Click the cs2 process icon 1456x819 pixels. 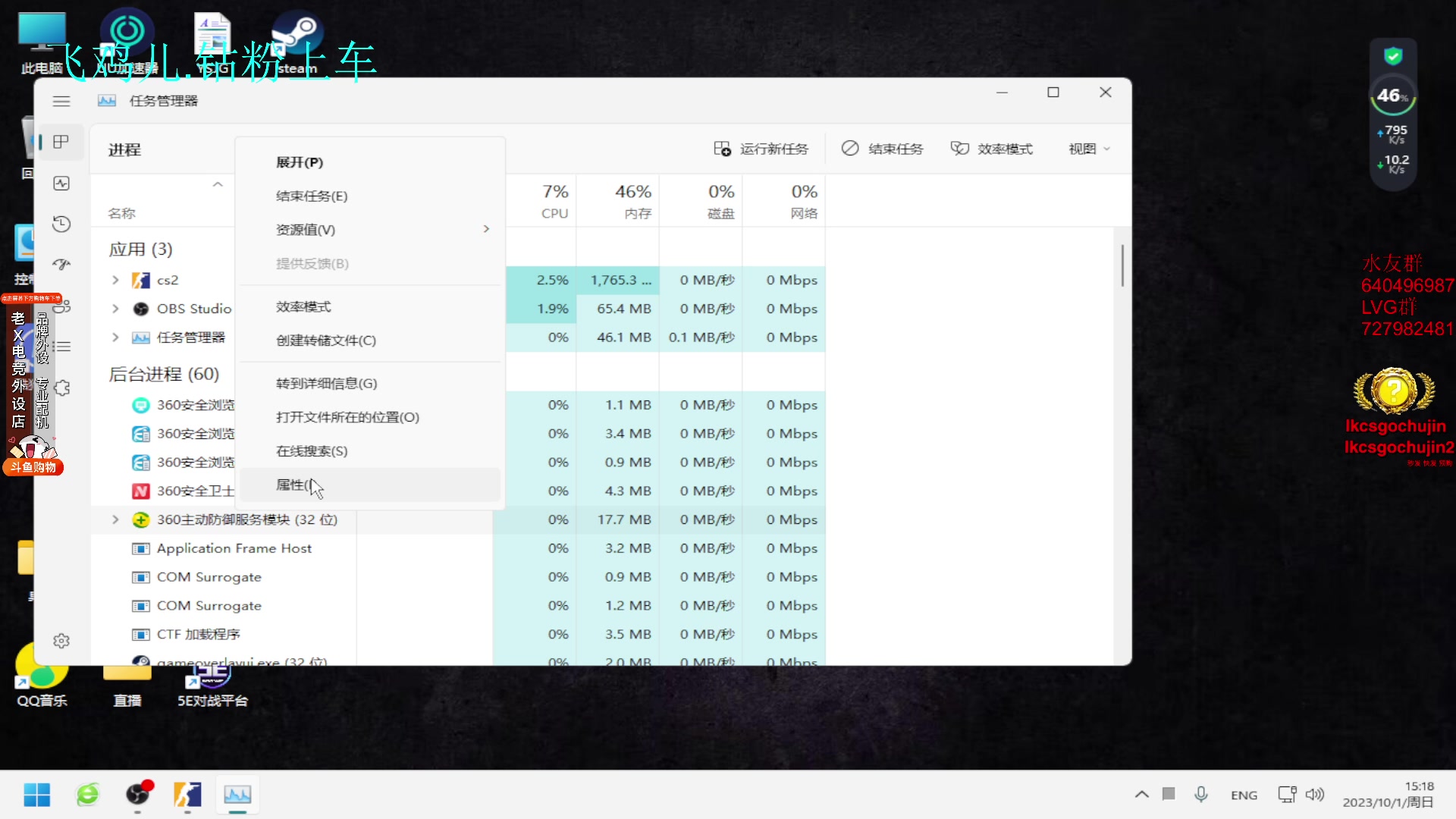point(141,280)
